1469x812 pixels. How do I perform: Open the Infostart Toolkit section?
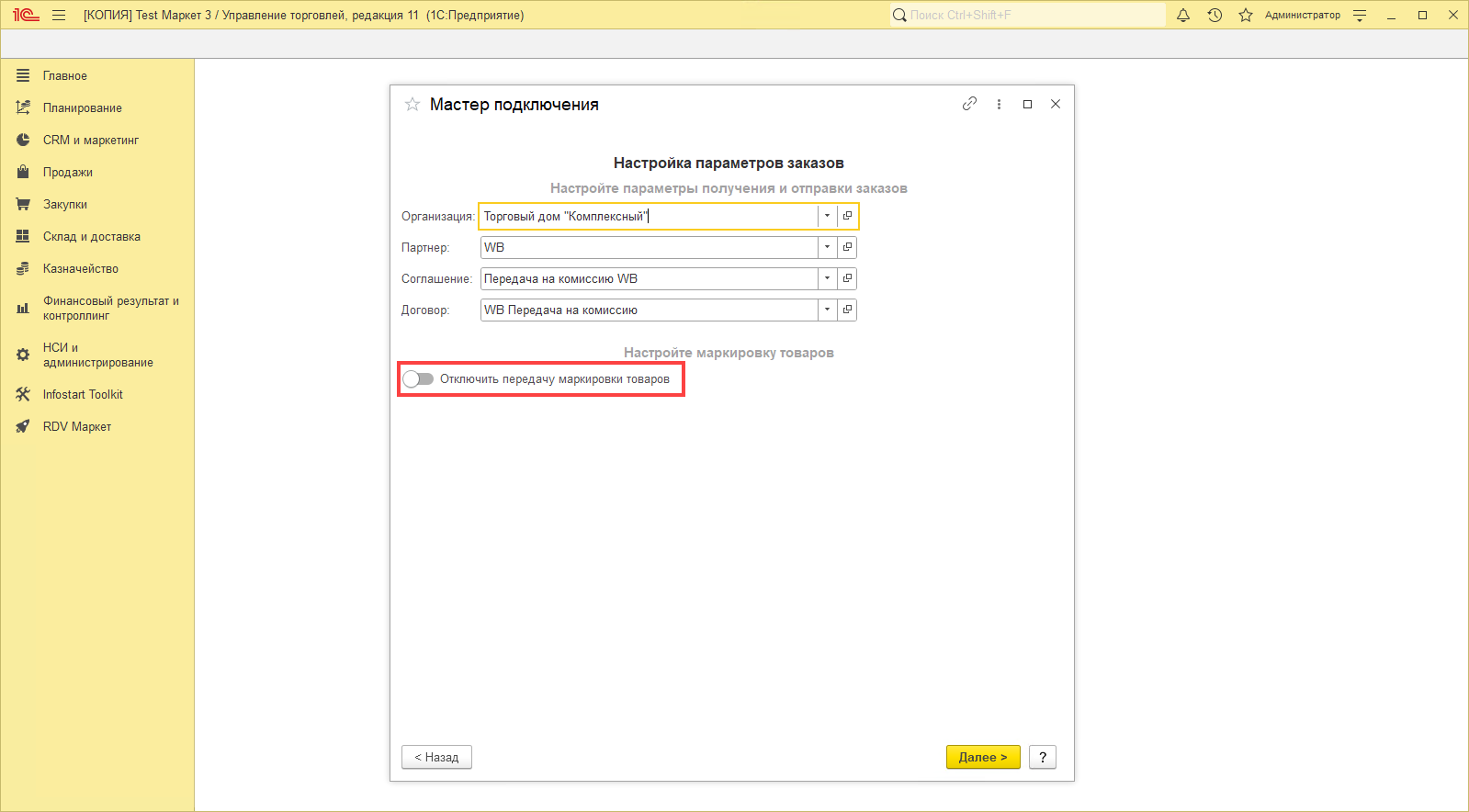click(x=97, y=394)
